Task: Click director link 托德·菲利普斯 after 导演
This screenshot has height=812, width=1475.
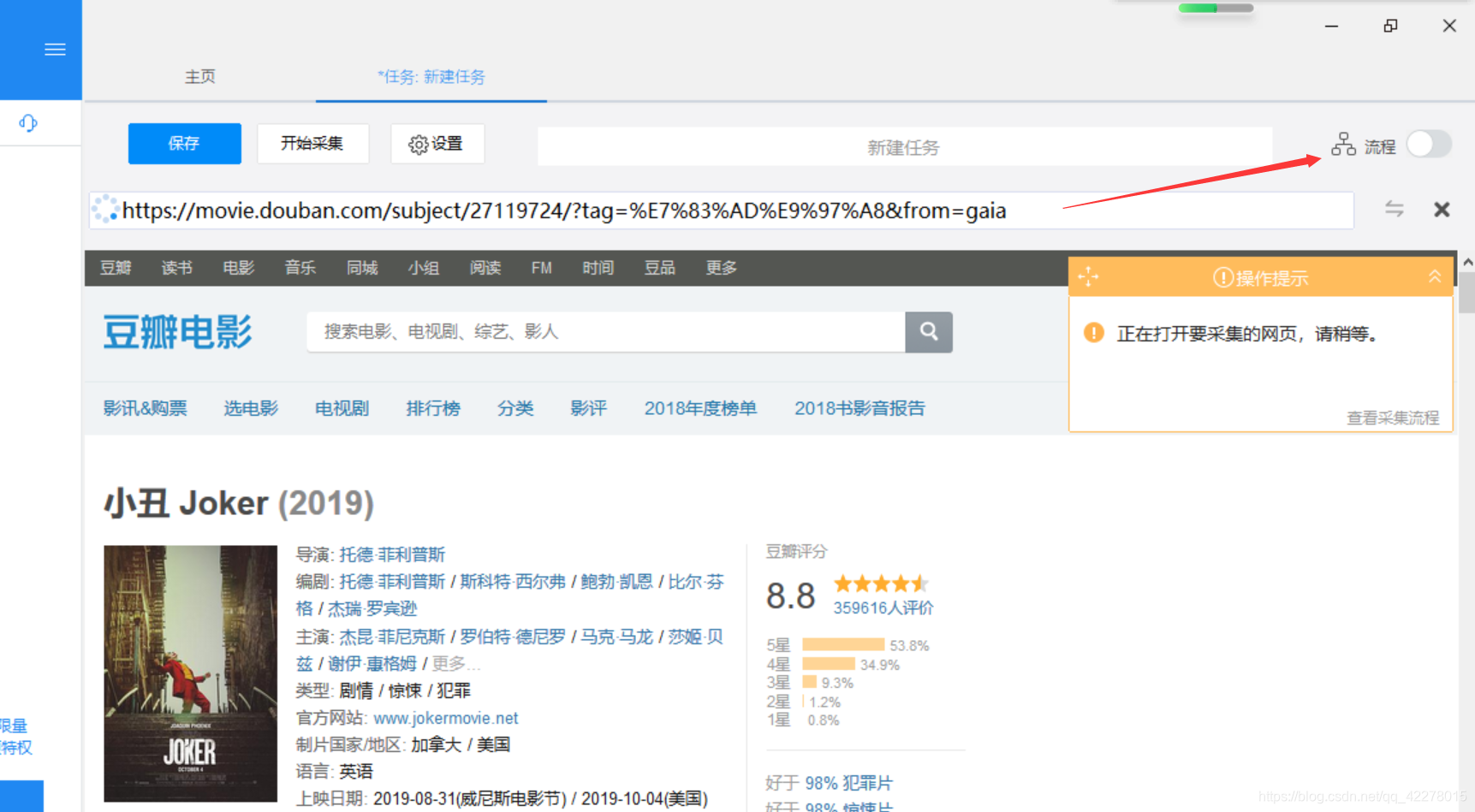Action: click(392, 554)
